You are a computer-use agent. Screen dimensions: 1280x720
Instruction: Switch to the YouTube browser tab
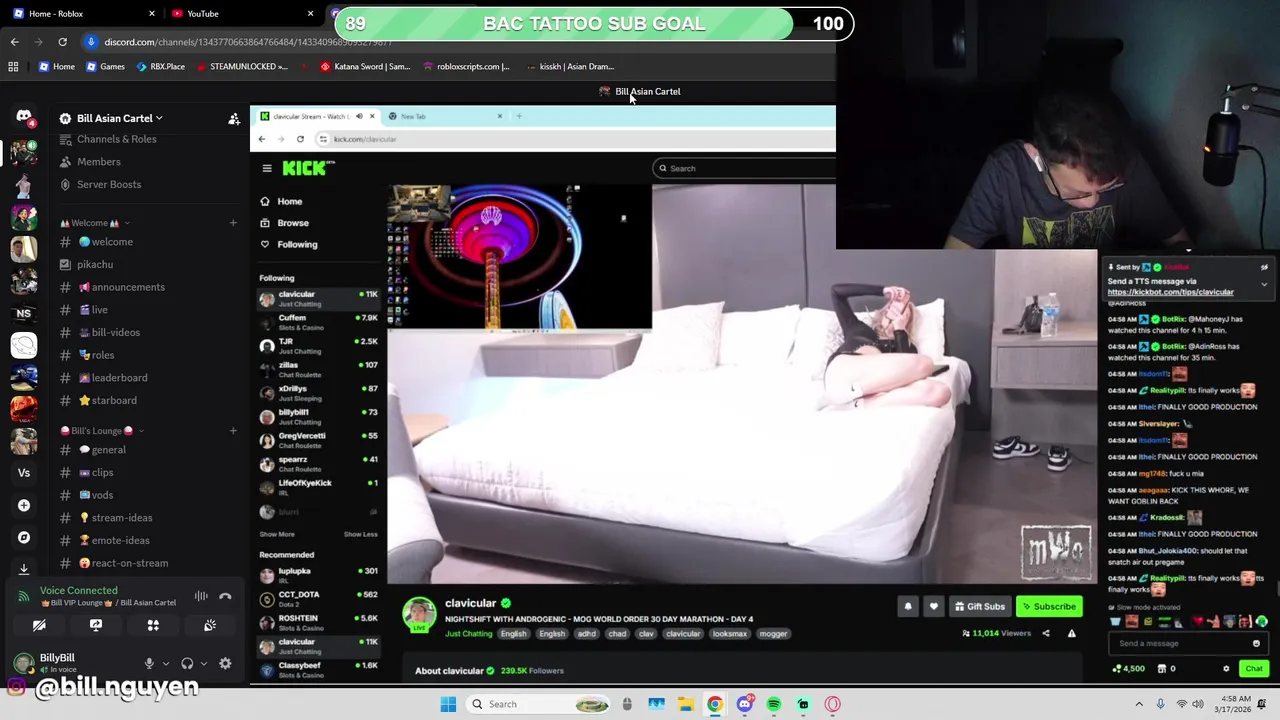pyautogui.click(x=238, y=13)
